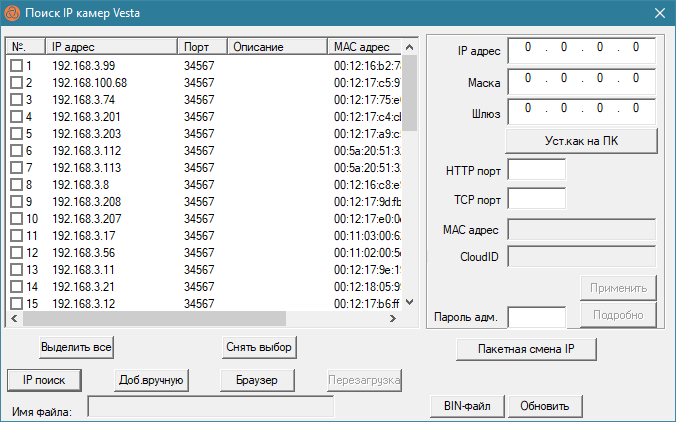The image size is (676, 422).
Task: Click the Порт column header
Action: coord(202,47)
